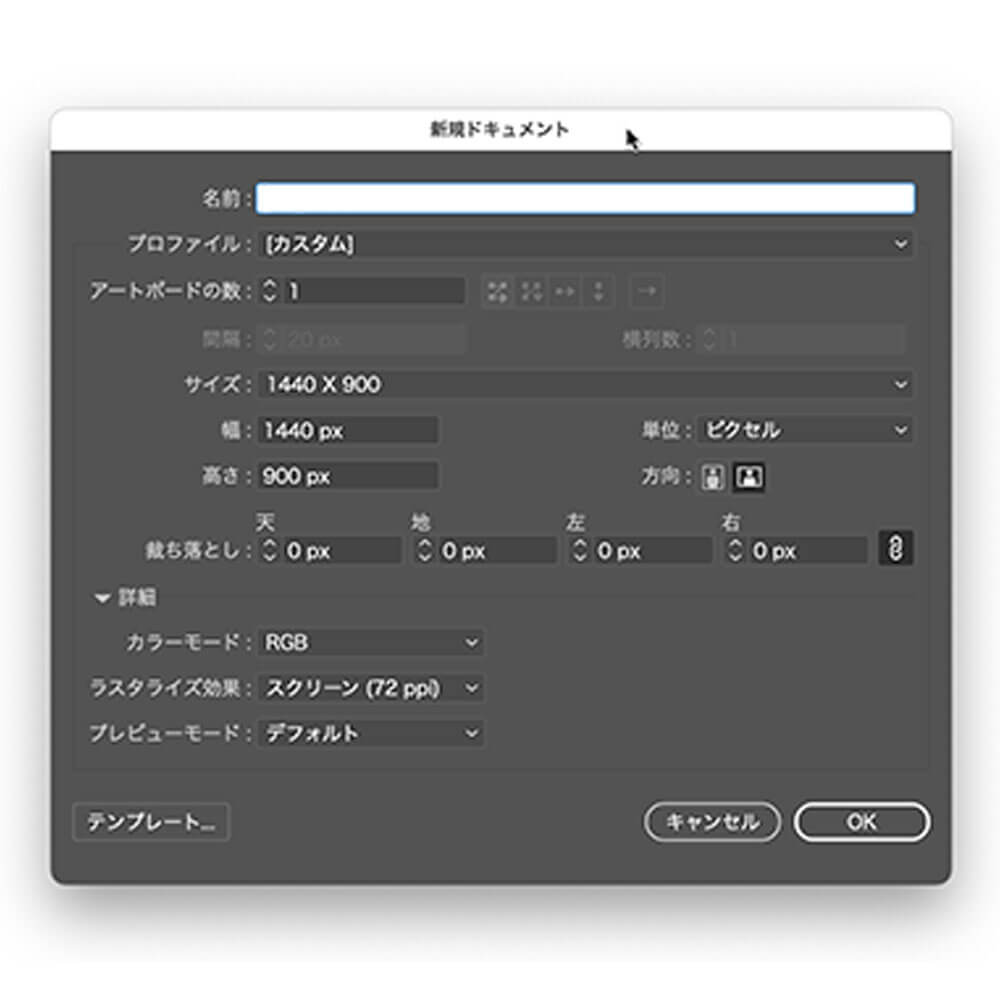Choose arrange by column artboard icon
The width and height of the screenshot is (1000, 1000).
click(599, 291)
